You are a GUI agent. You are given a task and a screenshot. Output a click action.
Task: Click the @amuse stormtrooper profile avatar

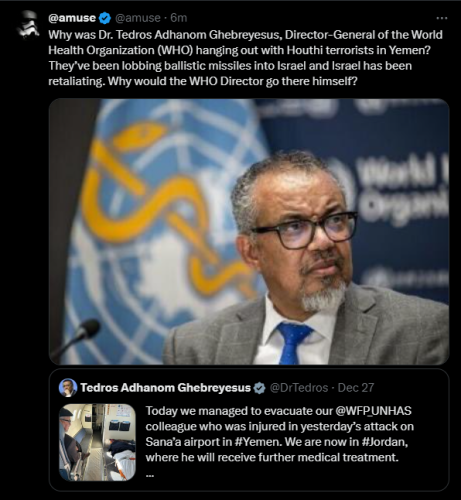[28, 24]
